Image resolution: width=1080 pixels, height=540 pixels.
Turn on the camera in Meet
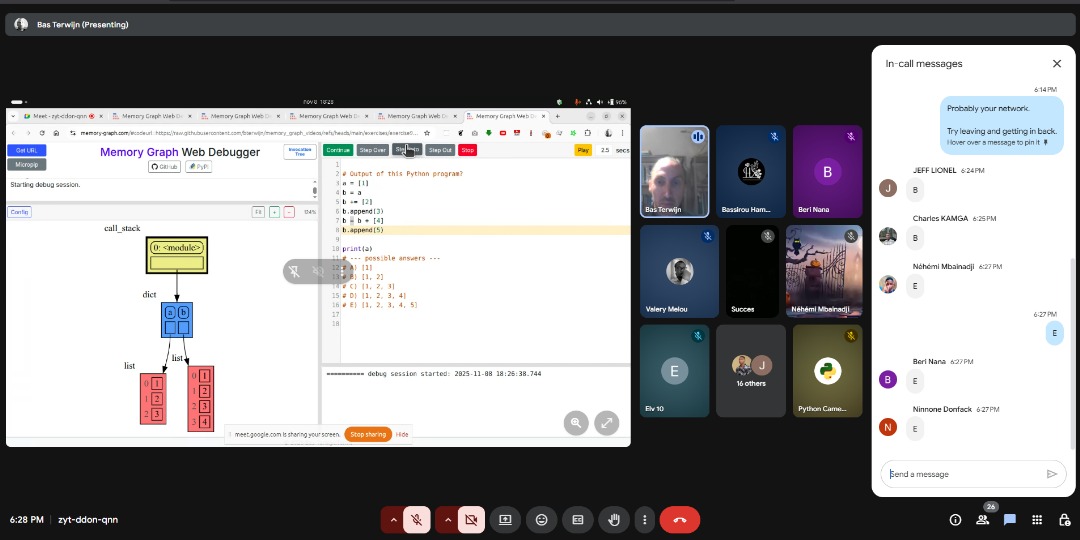(471, 520)
